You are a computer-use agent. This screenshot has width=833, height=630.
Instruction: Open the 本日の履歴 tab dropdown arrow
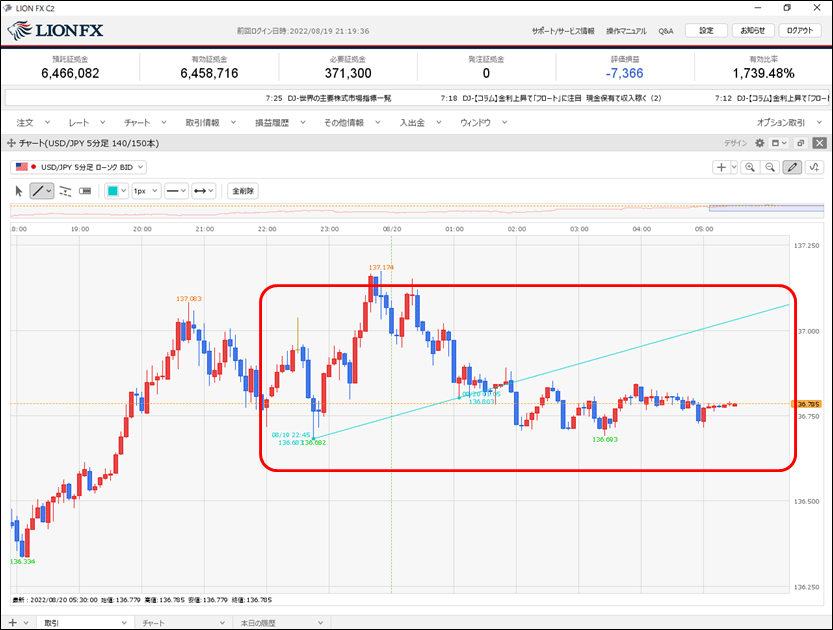pos(321,623)
